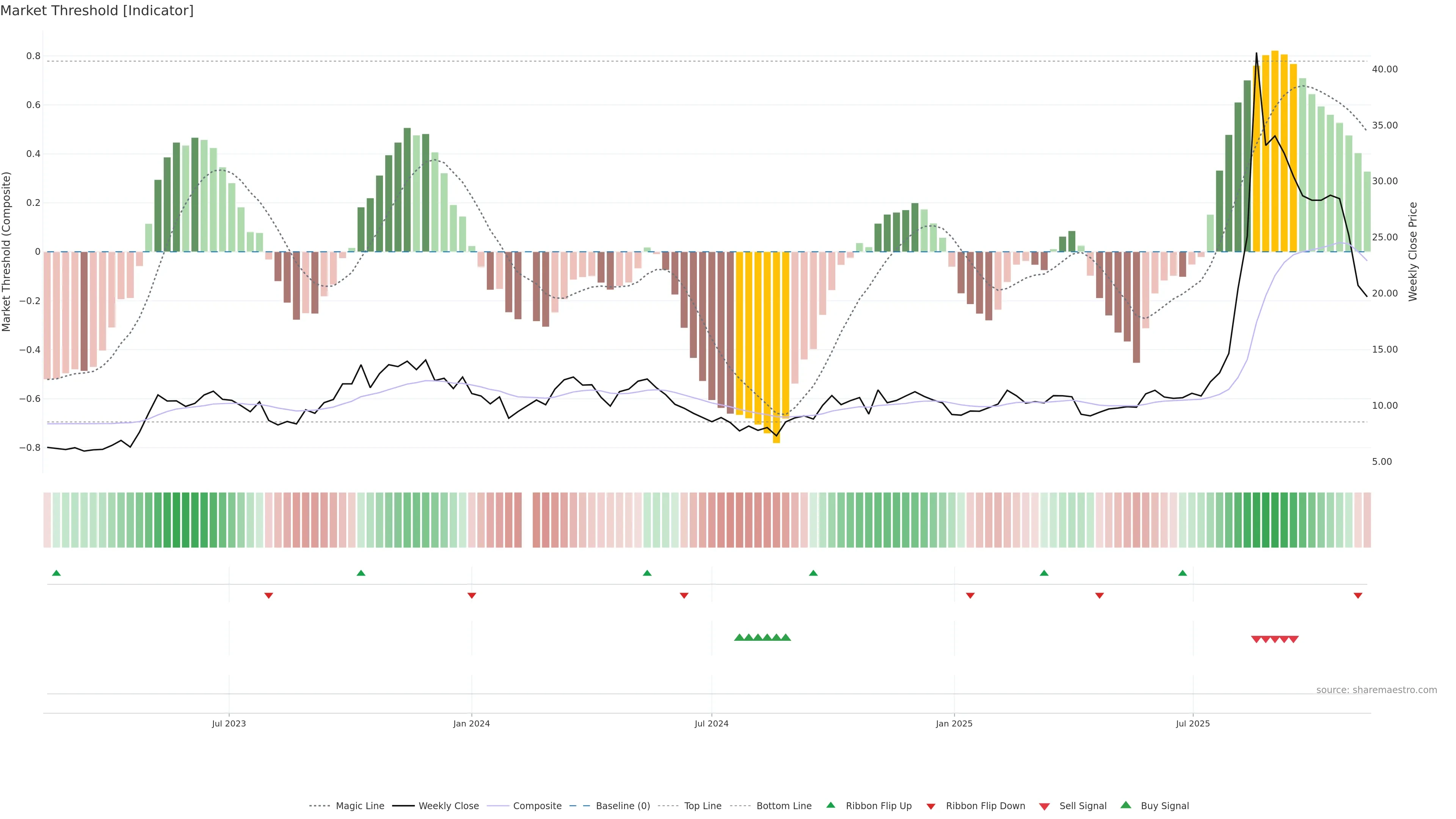
Task: Toggle Composite series in the legend
Action: tap(537, 806)
